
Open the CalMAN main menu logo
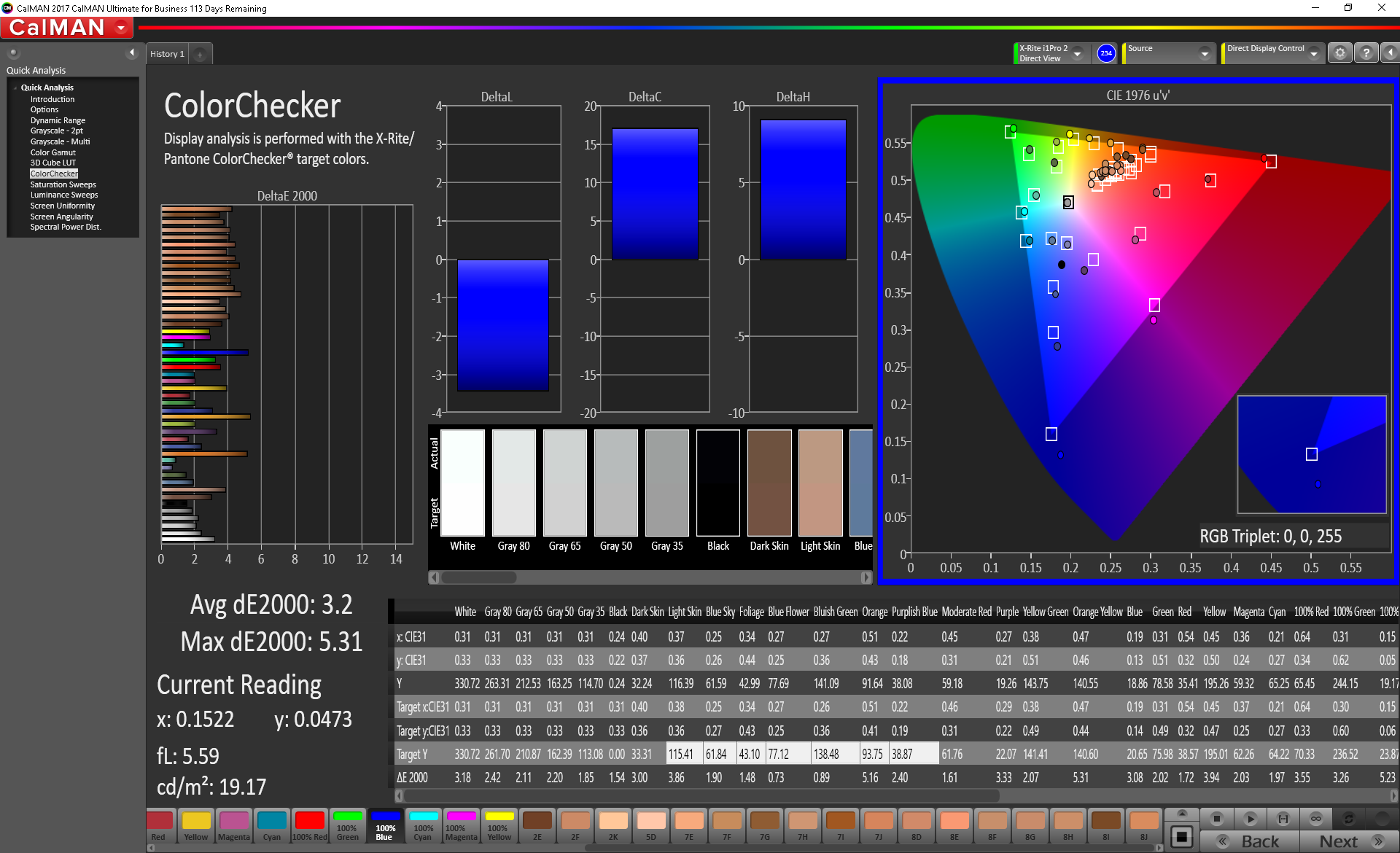pyautogui.click(x=67, y=28)
